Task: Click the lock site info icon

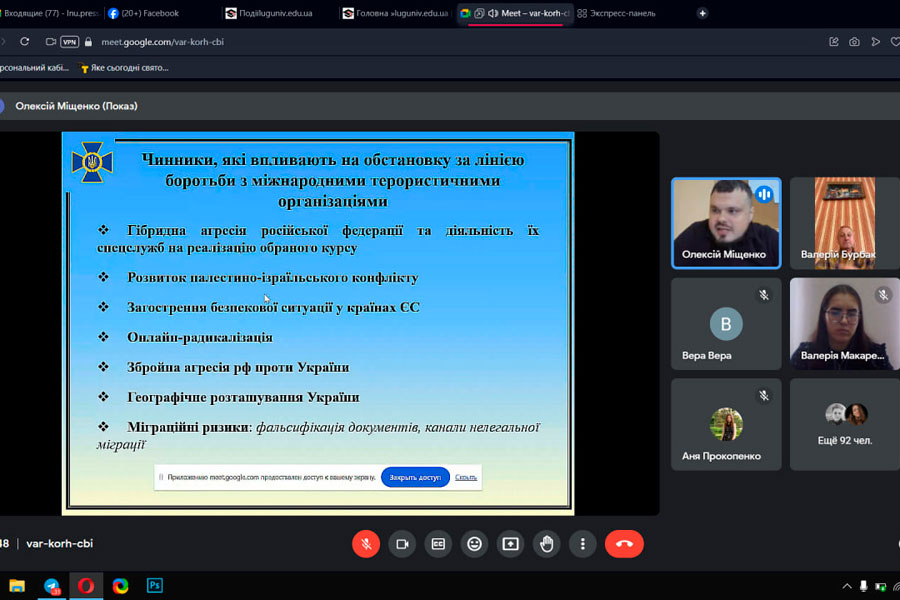Action: pos(88,42)
